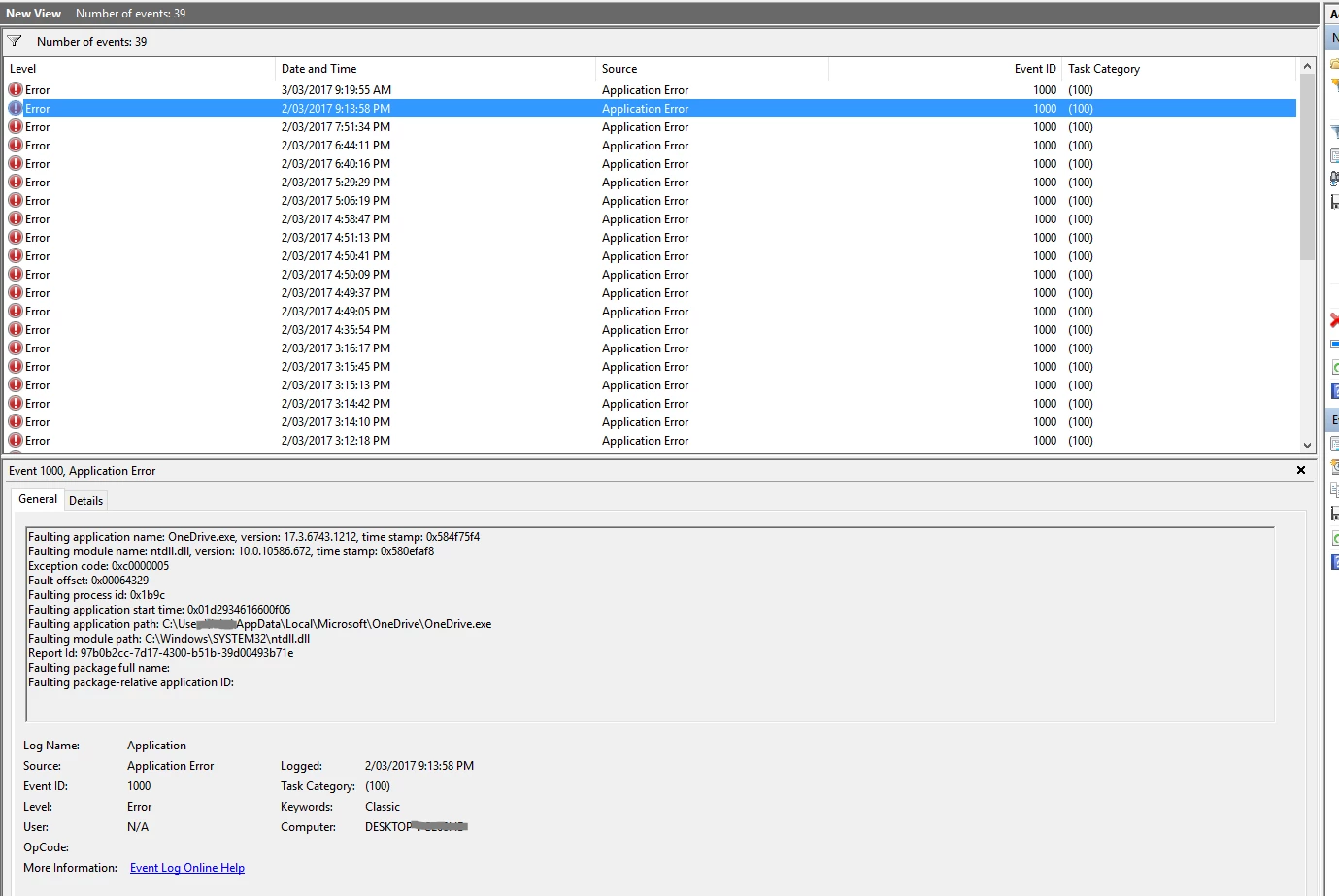1339x896 pixels.
Task: Select the General tab
Action: 38,499
